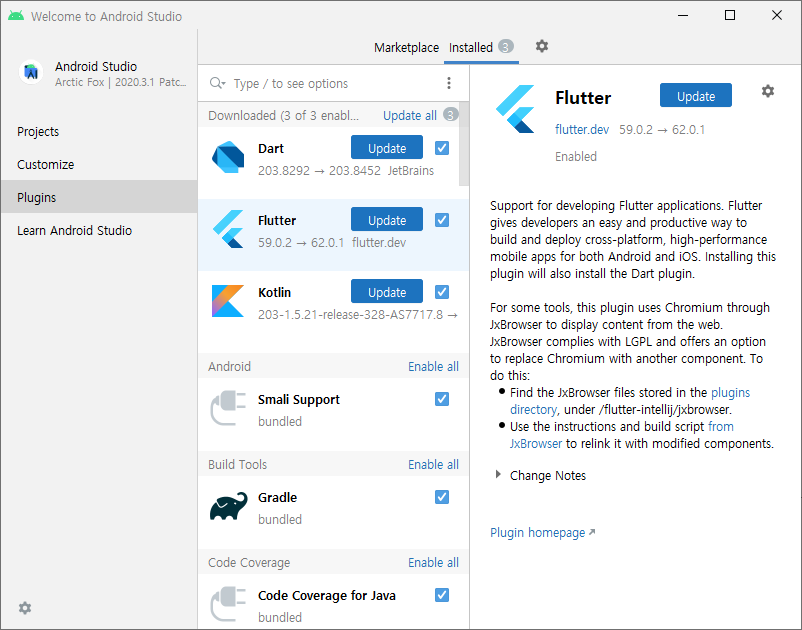Click the search magnifier icon

point(217,83)
